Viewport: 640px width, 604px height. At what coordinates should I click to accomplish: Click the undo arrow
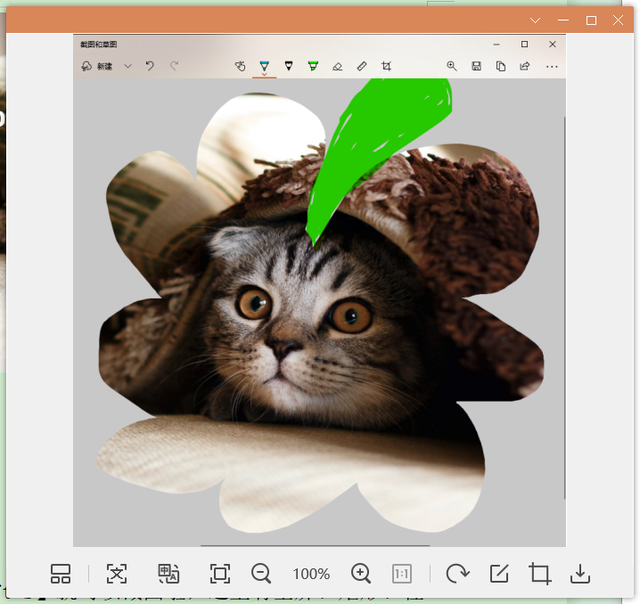150,66
